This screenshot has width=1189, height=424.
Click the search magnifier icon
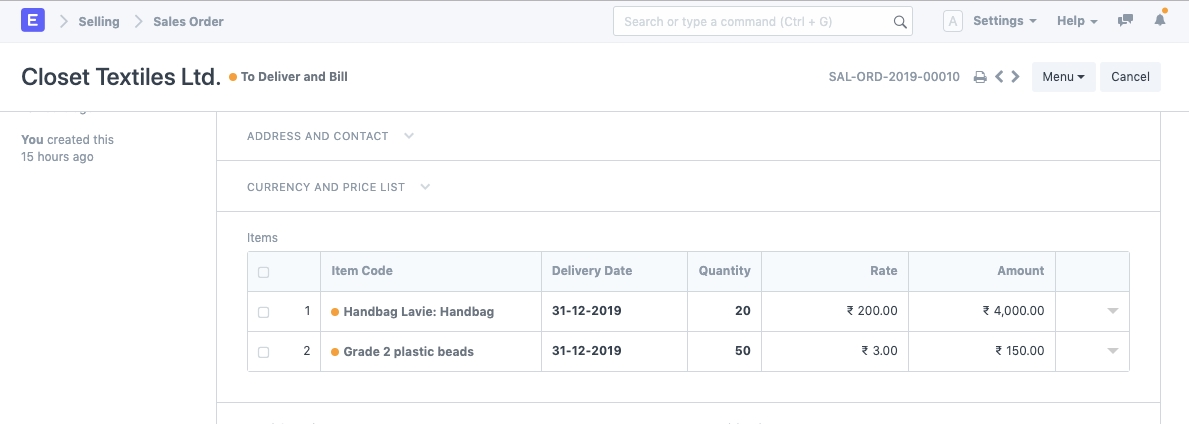[x=899, y=21]
